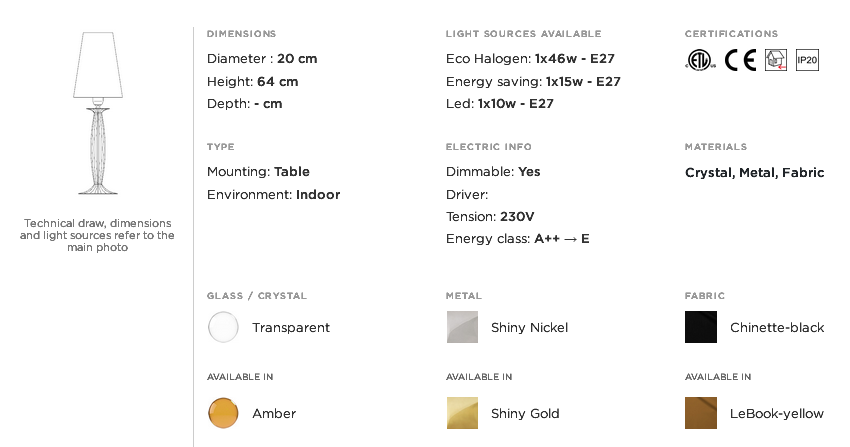850x447 pixels.
Task: Select the Amber crystal swatch
Action: [223, 413]
